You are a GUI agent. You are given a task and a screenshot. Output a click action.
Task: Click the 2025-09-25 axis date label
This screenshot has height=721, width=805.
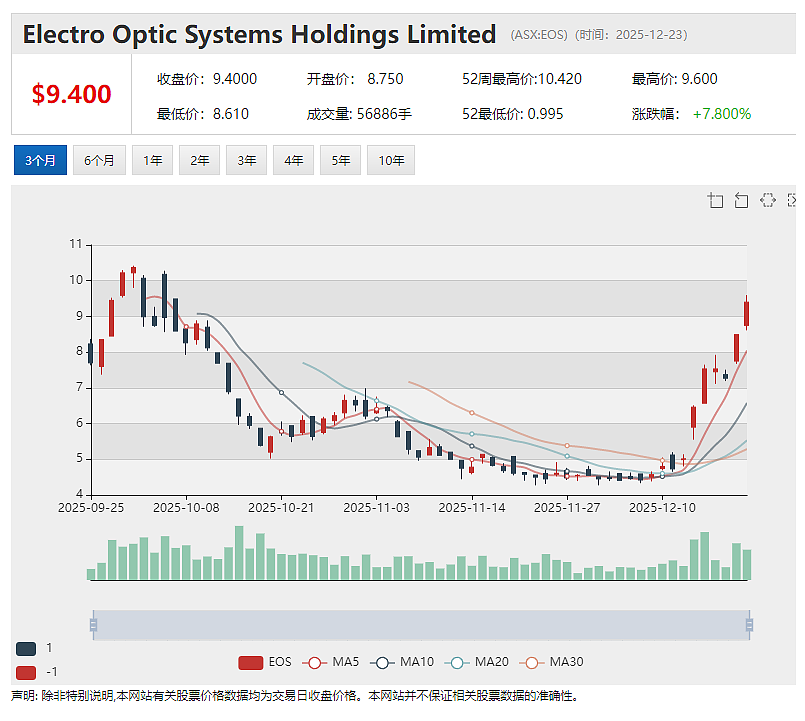(91, 507)
